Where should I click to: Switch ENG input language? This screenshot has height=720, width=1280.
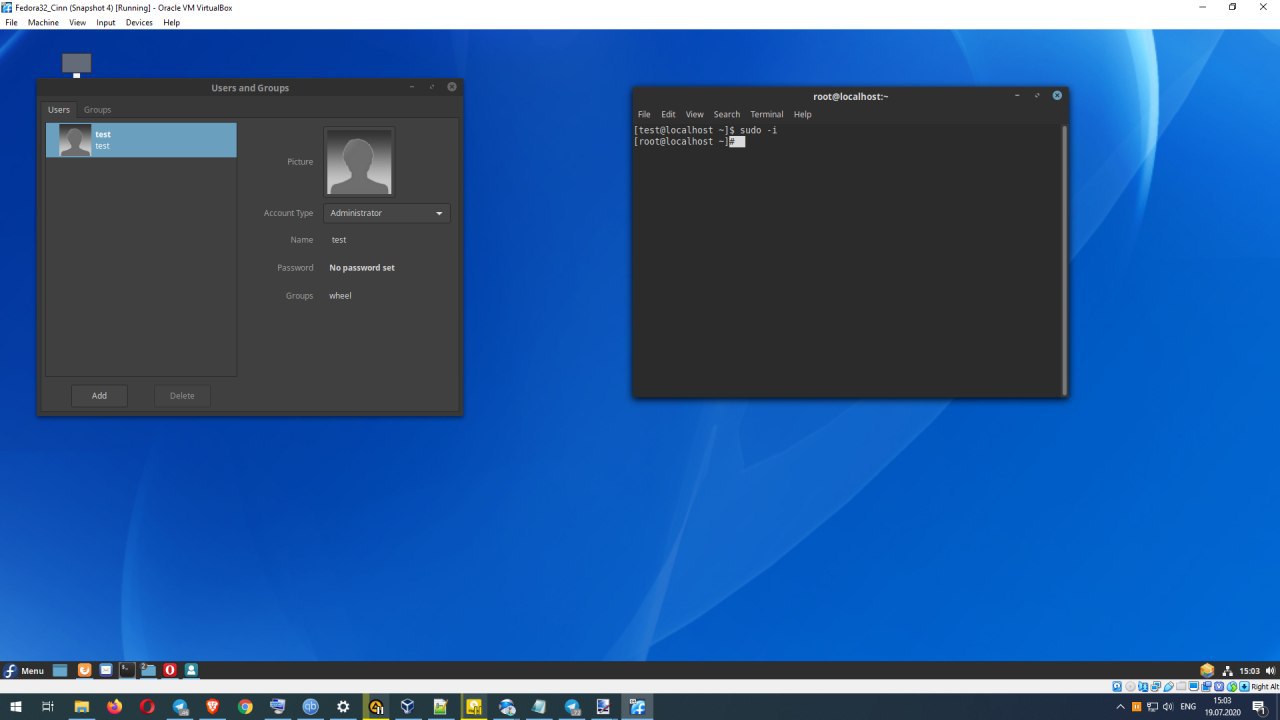1188,707
